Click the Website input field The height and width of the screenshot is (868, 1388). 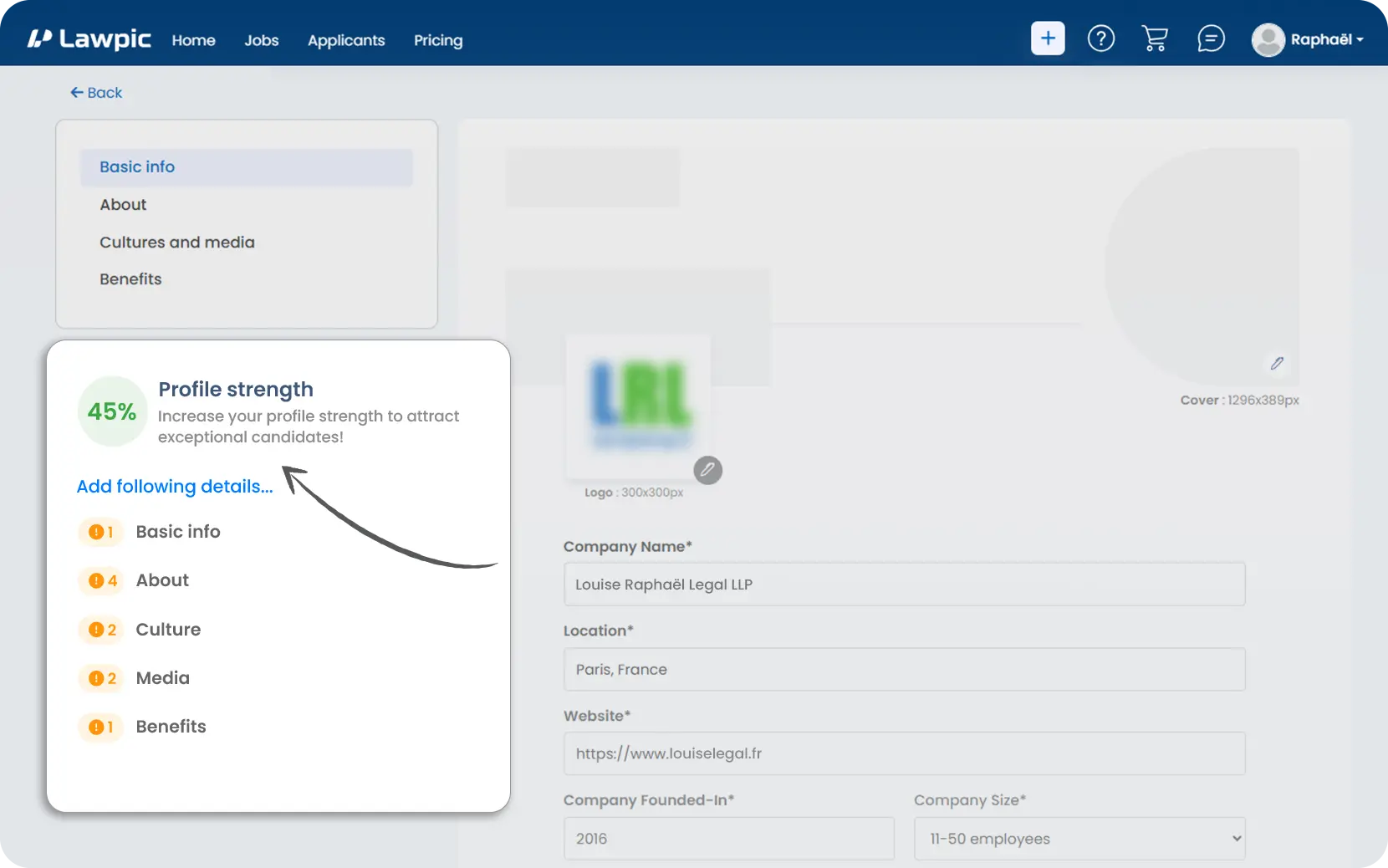tap(904, 753)
